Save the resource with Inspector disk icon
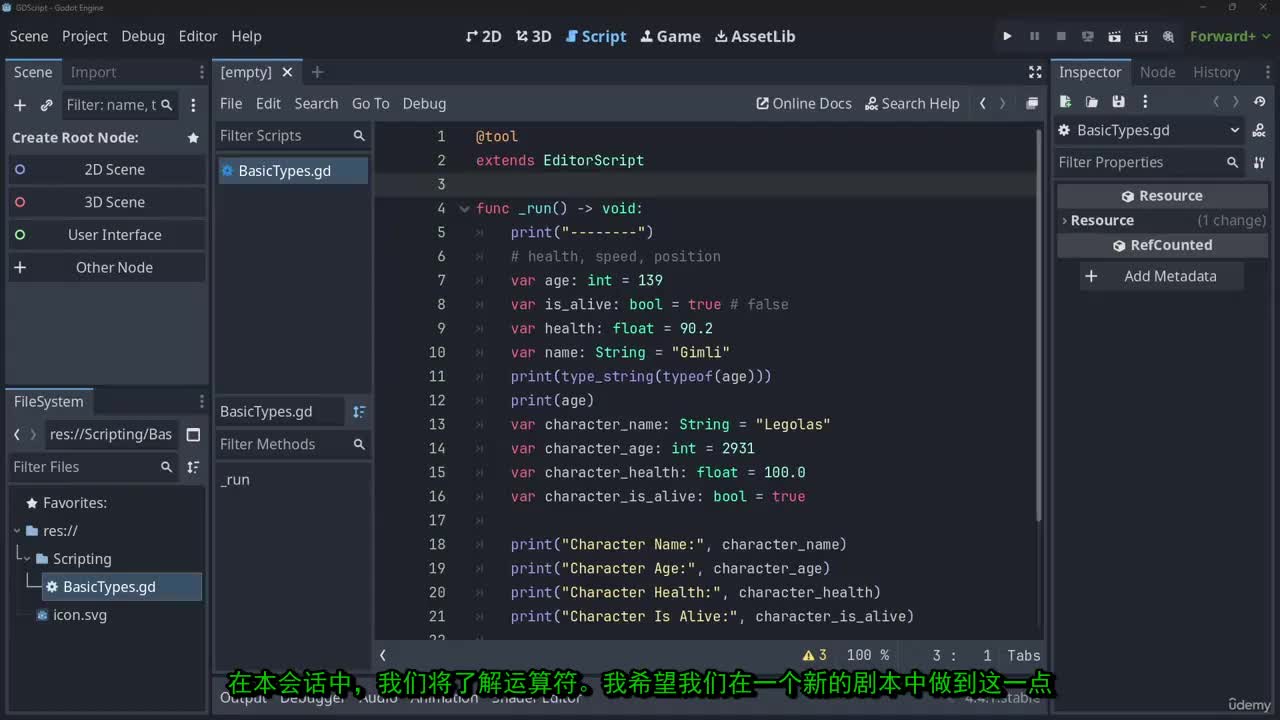This screenshot has width=1280, height=720. [1118, 102]
